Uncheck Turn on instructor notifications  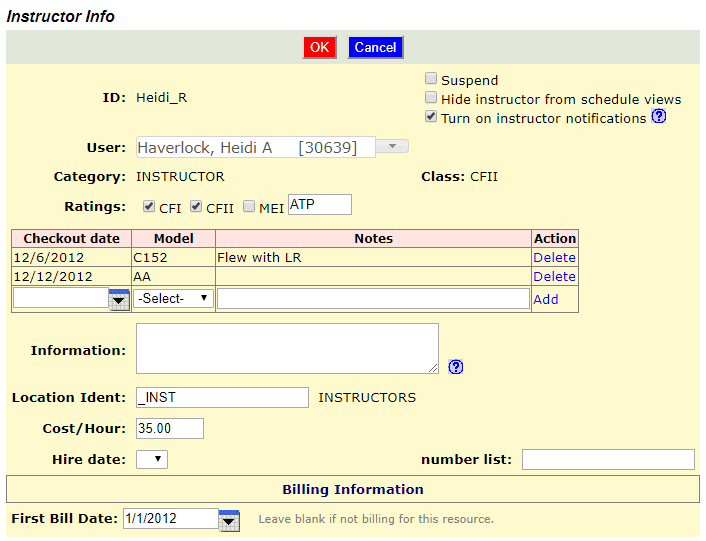tap(431, 117)
